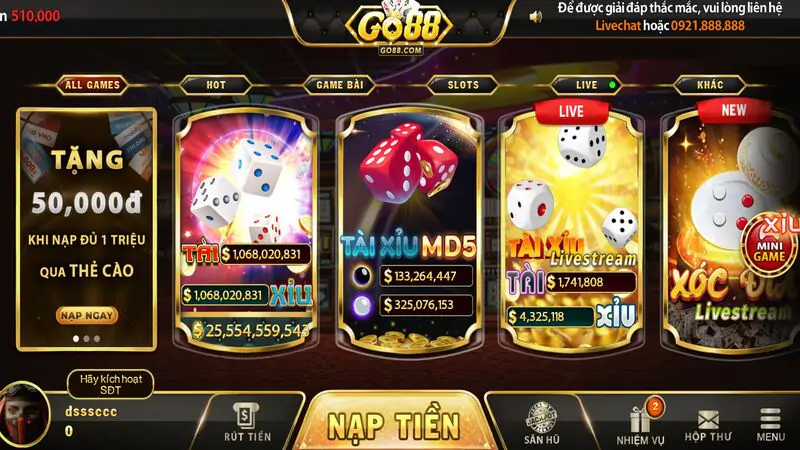The image size is (800, 450).
Task: Select the first banner page dot
Action: point(76,339)
